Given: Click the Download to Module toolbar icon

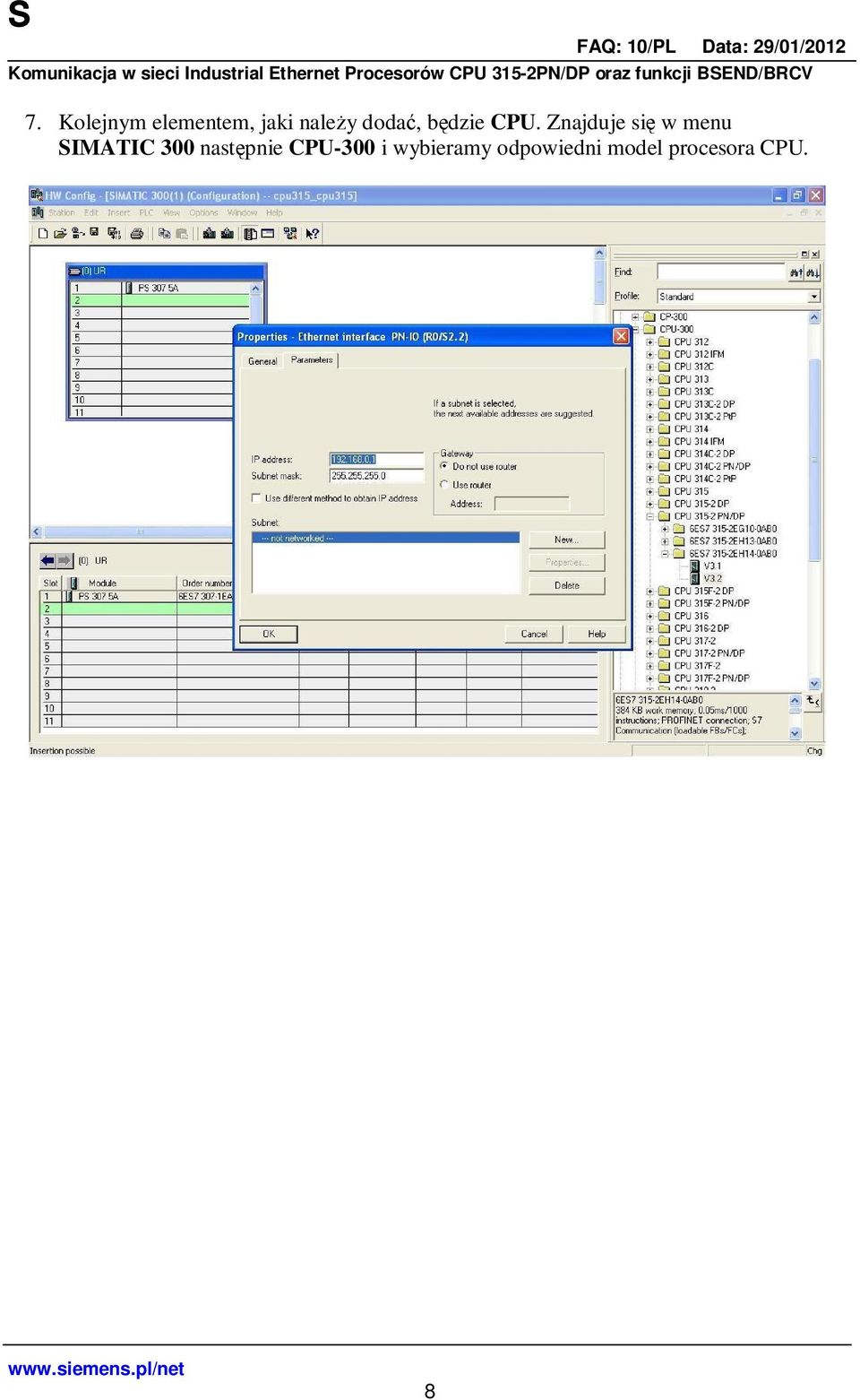Looking at the screenshot, I should [x=209, y=234].
